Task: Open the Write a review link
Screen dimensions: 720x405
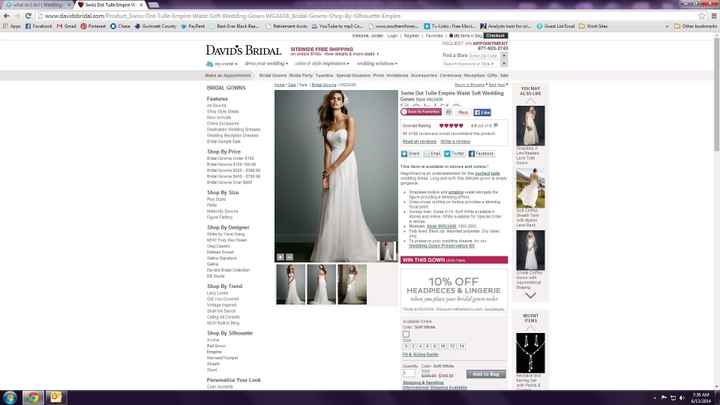Action: 455,141
